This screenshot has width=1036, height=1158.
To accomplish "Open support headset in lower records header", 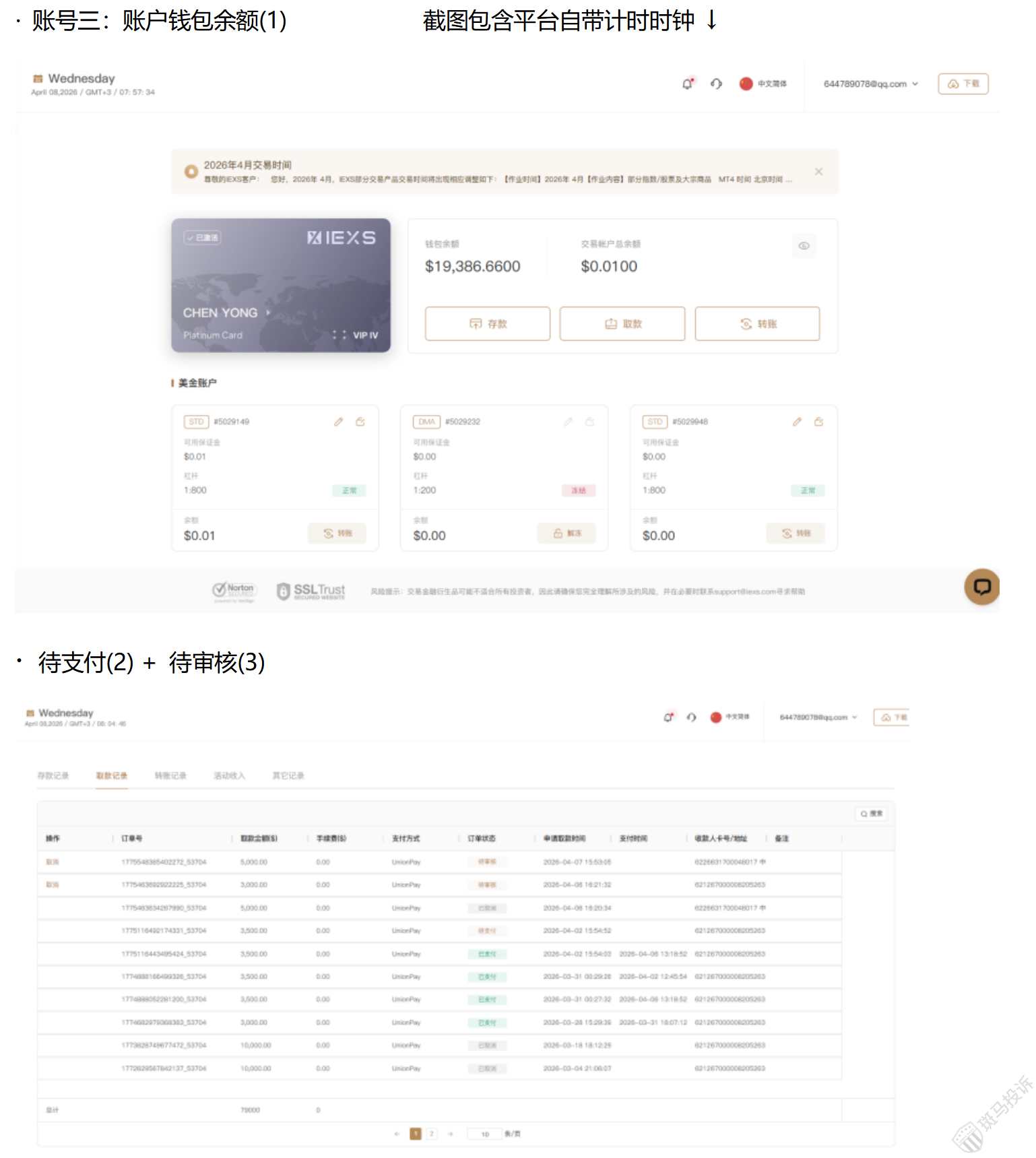I will [691, 717].
